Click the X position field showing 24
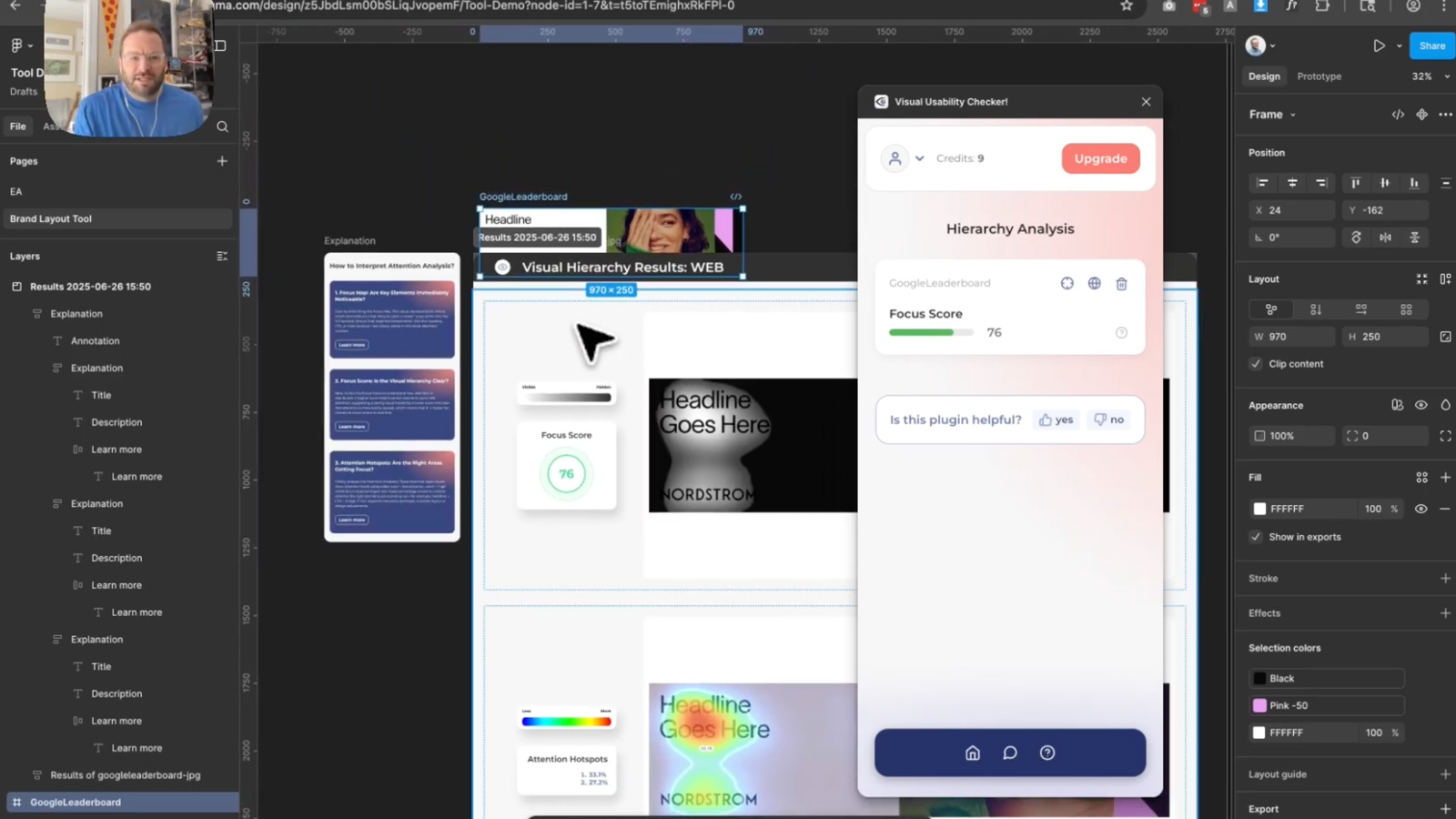Screen dimensions: 1456x819 click(x=1291, y=210)
